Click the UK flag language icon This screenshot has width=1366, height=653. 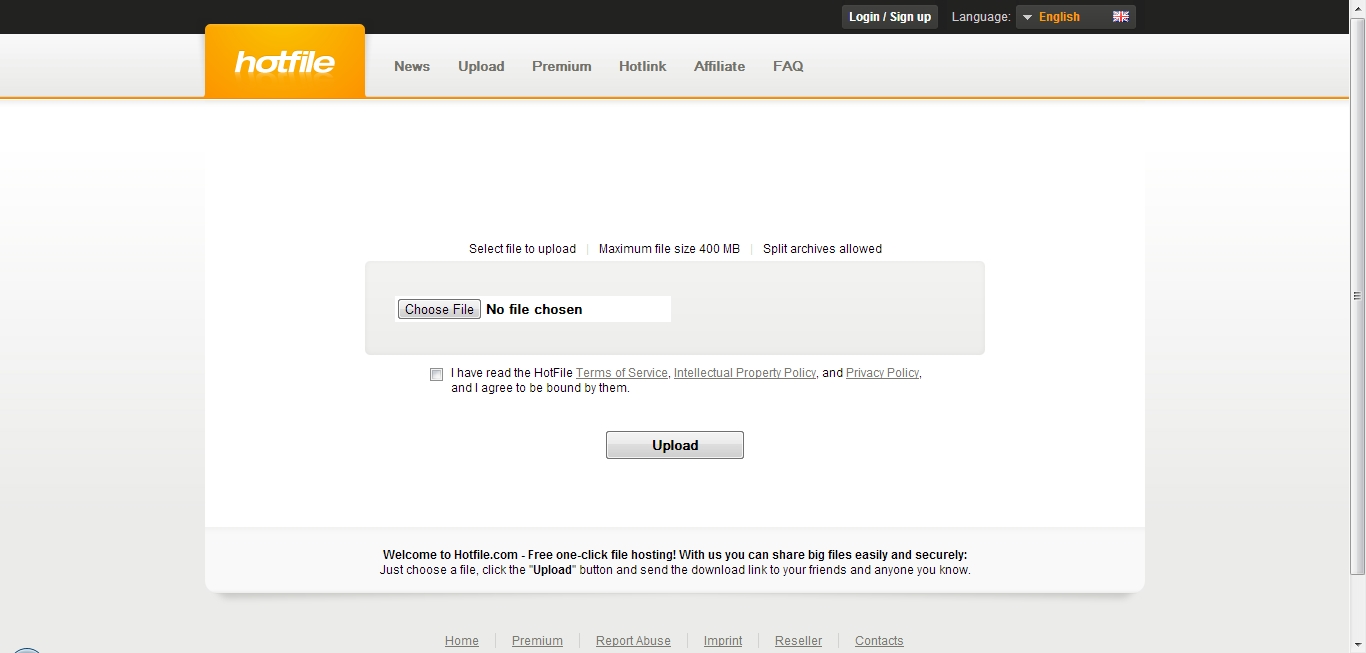click(x=1120, y=17)
